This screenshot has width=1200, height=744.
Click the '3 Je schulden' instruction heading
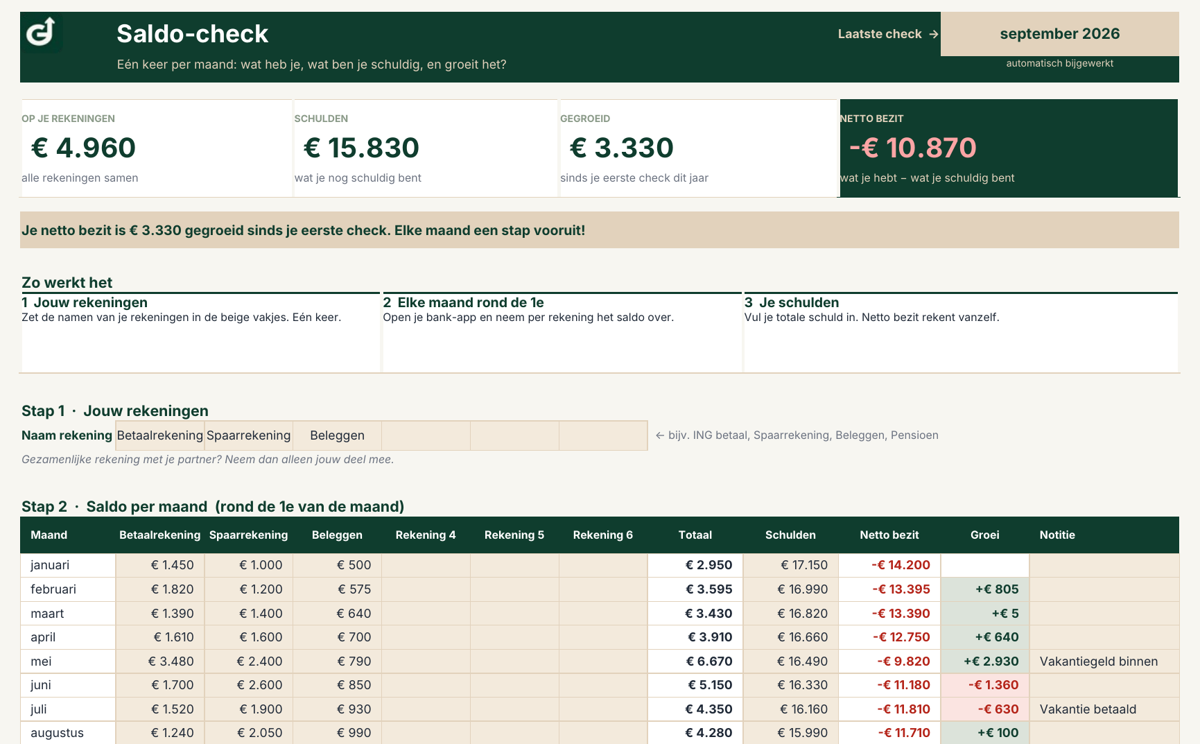pyautogui.click(x=791, y=302)
